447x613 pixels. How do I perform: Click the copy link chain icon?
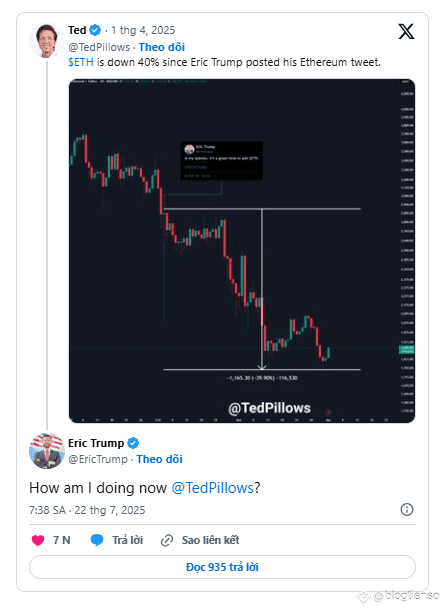[167, 540]
